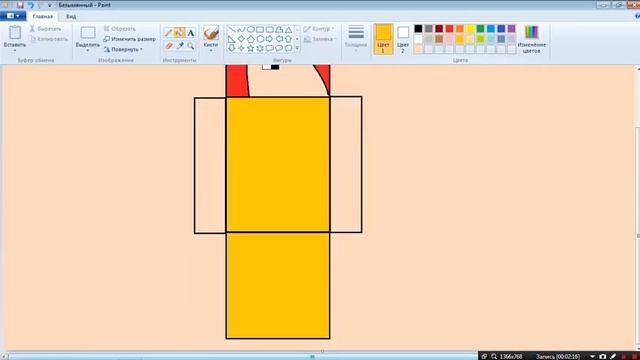Pick the purple color swatch
The height and width of the screenshot is (360, 640).
(511, 29)
